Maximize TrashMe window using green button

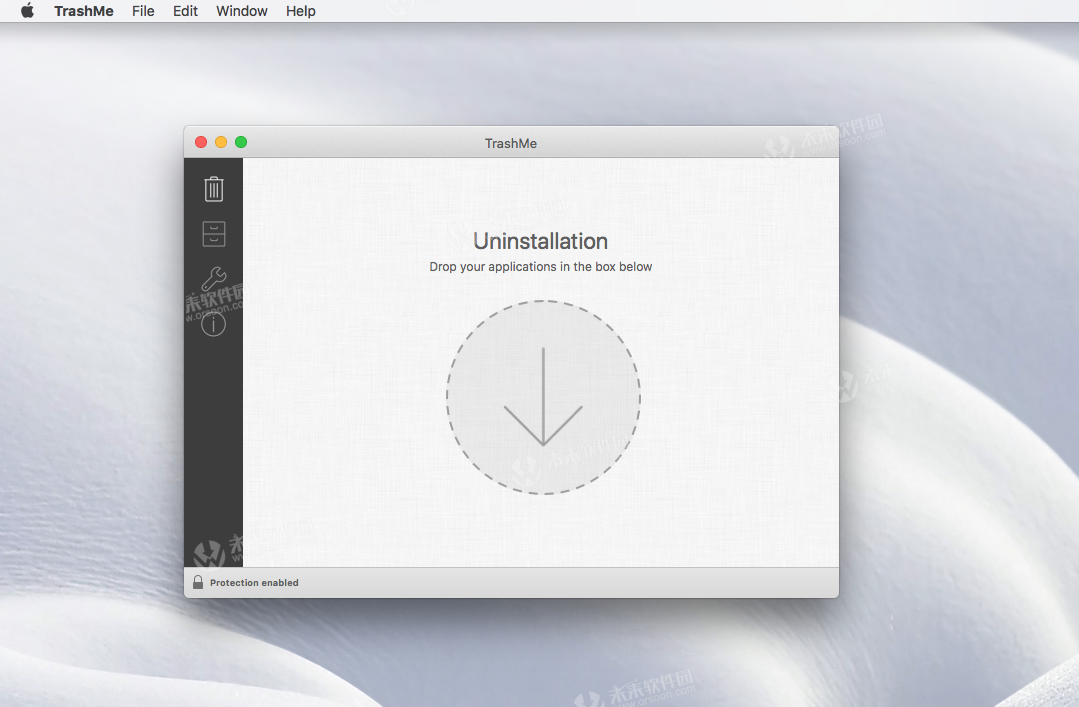click(241, 142)
